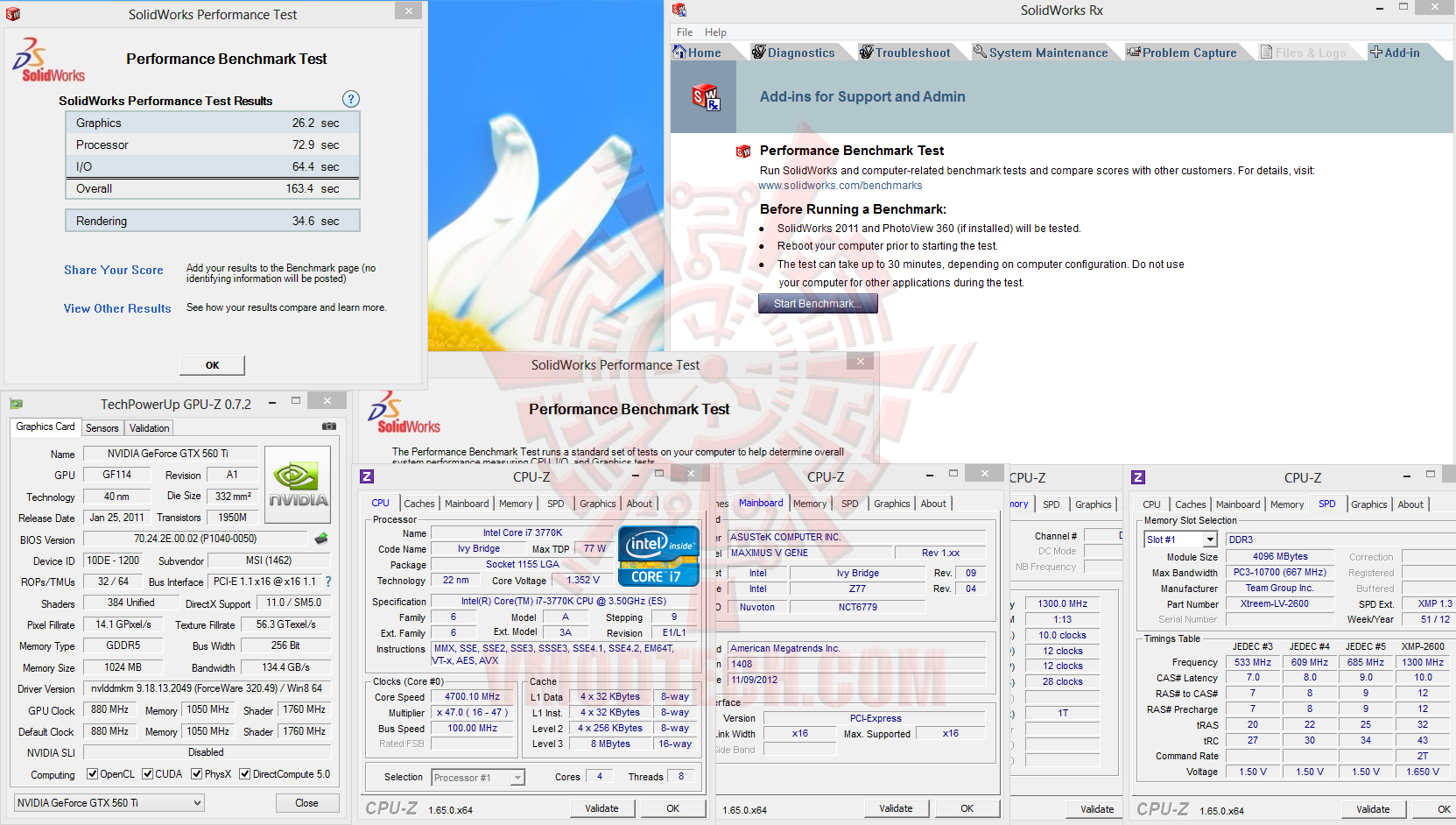The image size is (1456, 825).
Task: Click the Core Speed value 4700.10 MHz
Action: click(473, 697)
